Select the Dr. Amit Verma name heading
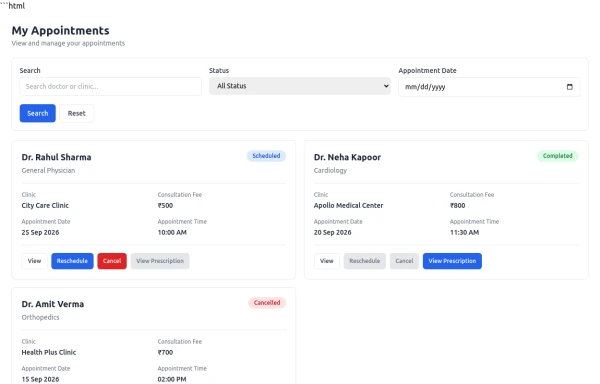This screenshot has height=384, width=600. click(x=52, y=304)
